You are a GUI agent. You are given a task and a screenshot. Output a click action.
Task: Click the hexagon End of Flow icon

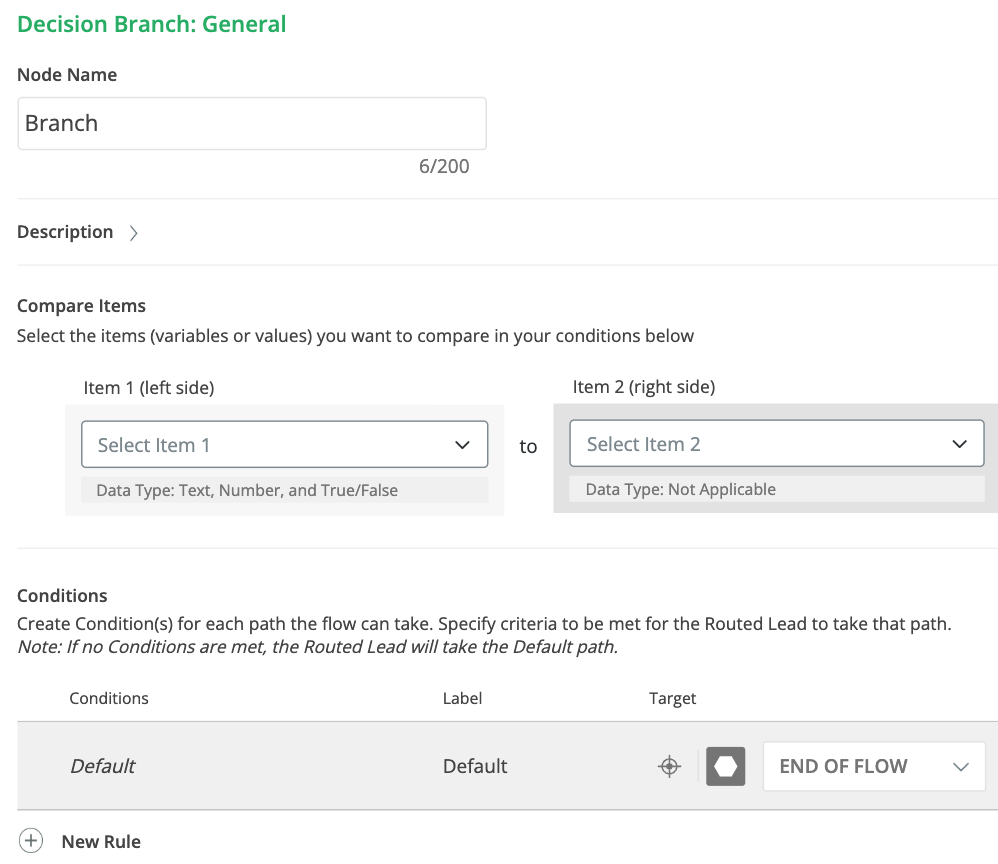726,767
